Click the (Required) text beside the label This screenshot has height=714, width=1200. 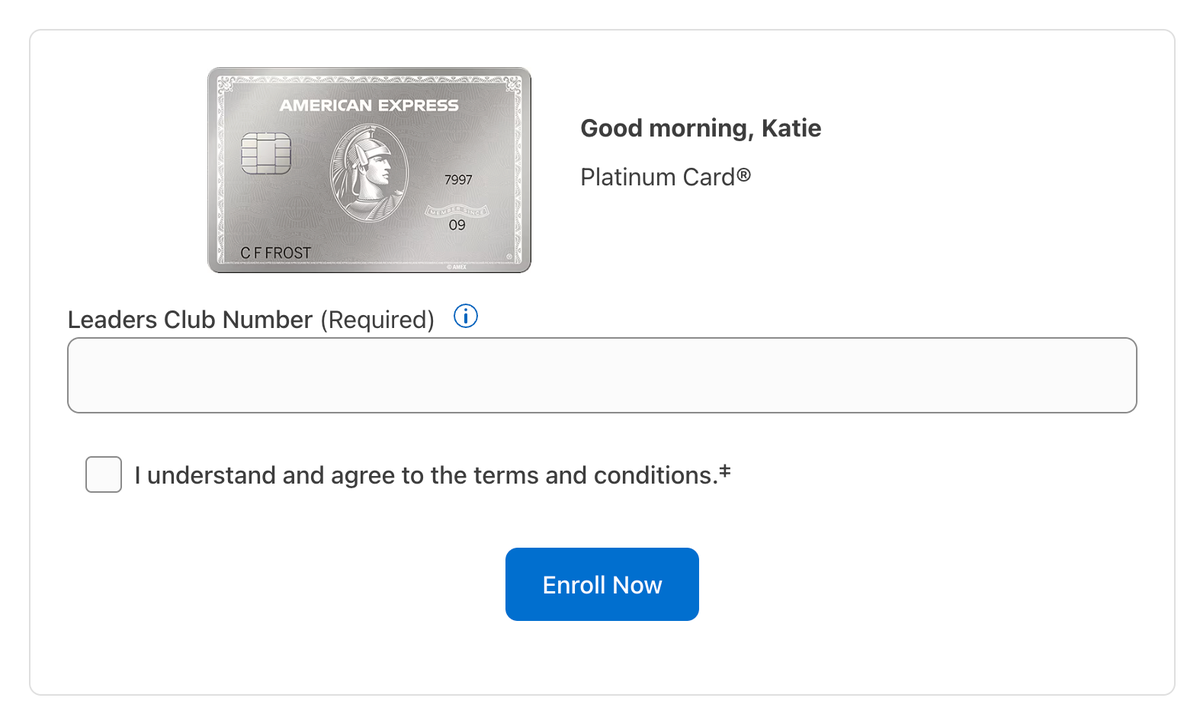coord(377,320)
